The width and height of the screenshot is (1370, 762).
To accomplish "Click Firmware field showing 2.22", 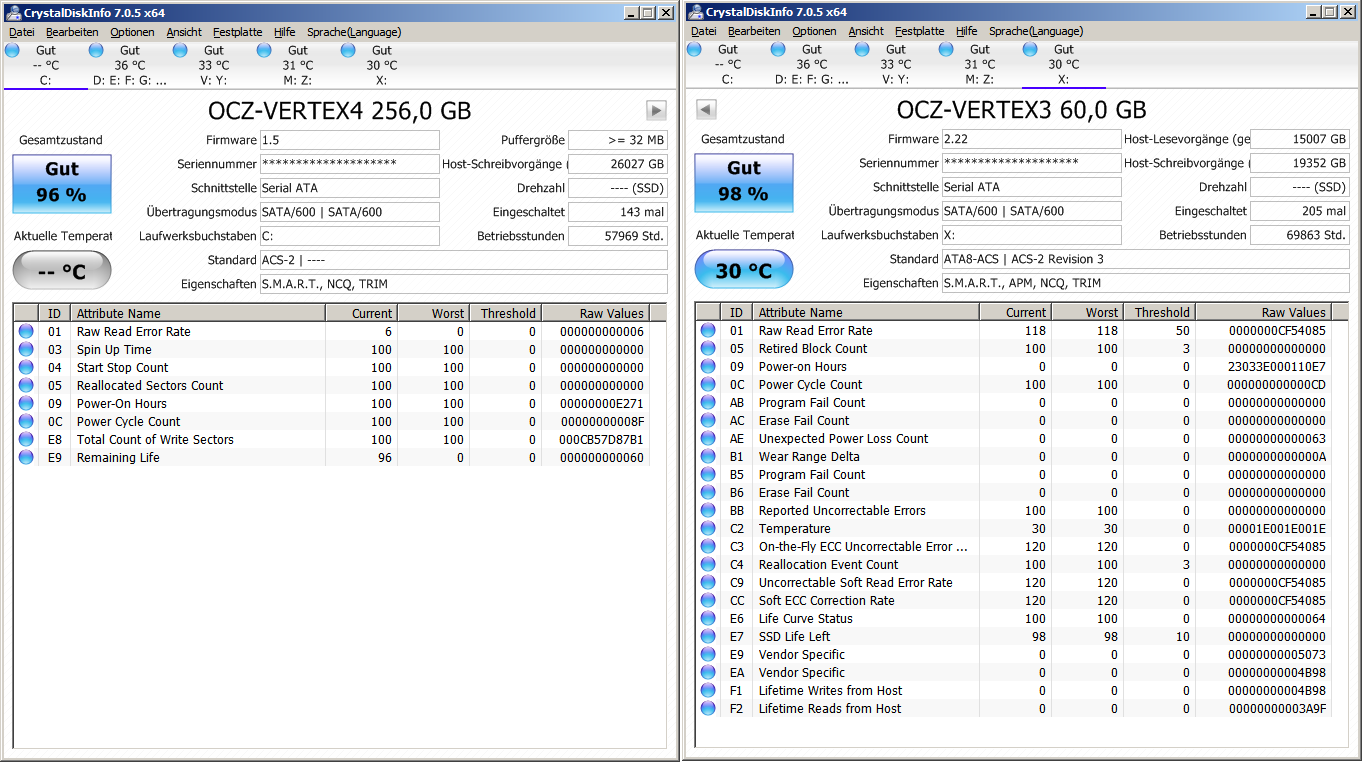I will (x=1032, y=139).
